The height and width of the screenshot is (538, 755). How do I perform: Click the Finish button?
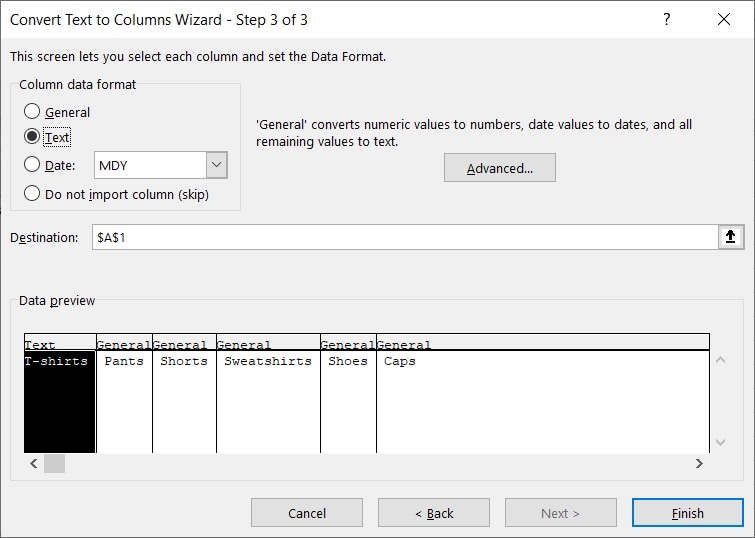tap(688, 513)
